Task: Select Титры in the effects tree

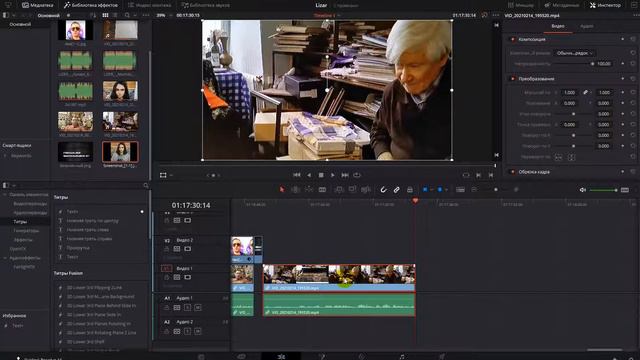Action: pos(20,222)
